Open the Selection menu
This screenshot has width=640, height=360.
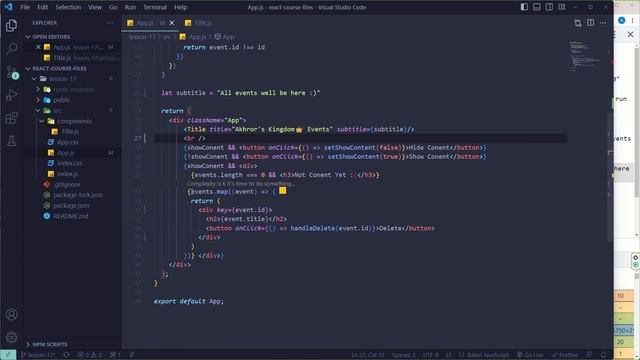coord(68,7)
